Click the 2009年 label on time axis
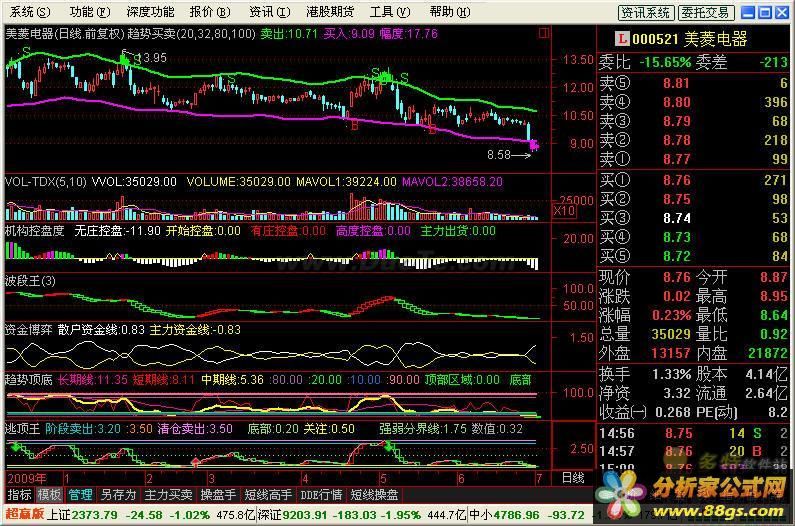Image resolution: width=795 pixels, height=526 pixels. pyautogui.click(x=27, y=478)
